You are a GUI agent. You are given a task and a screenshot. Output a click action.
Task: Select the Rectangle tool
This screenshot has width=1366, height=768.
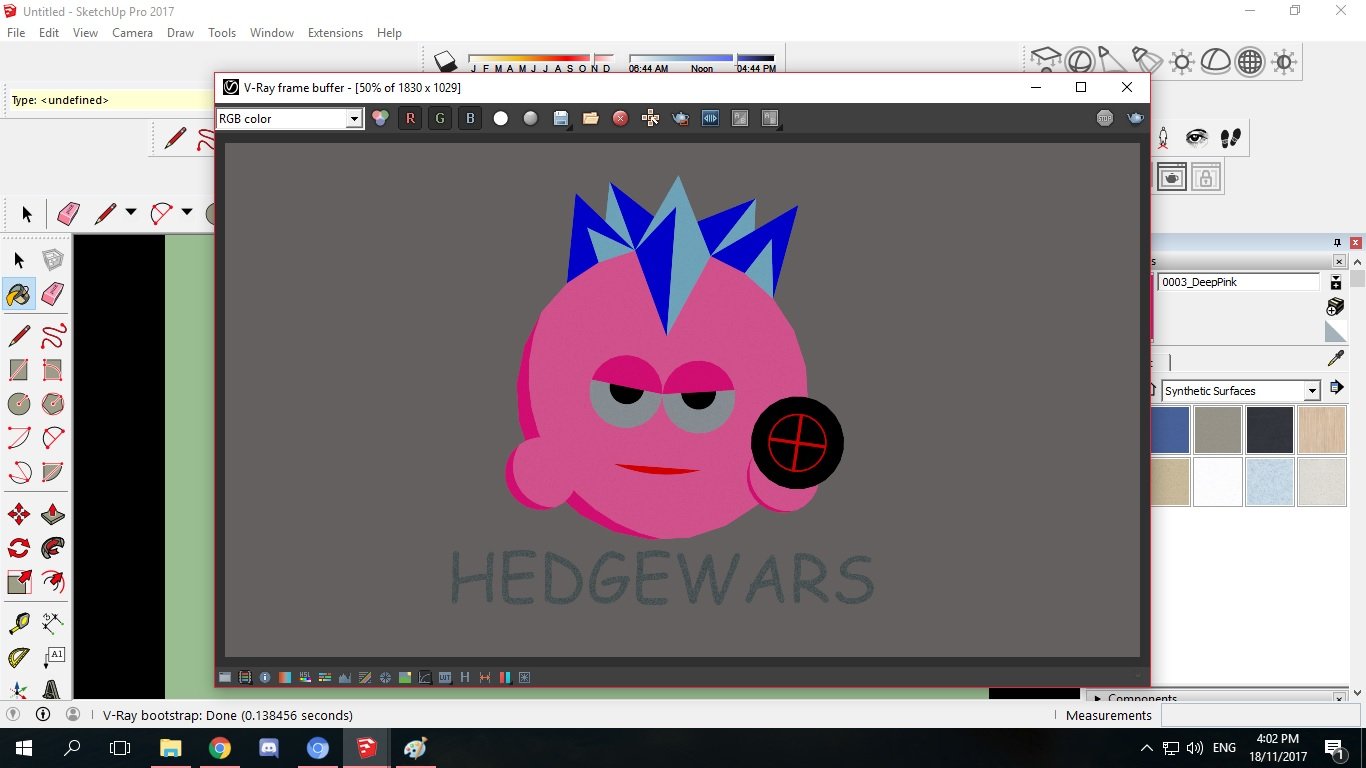pyautogui.click(x=19, y=370)
